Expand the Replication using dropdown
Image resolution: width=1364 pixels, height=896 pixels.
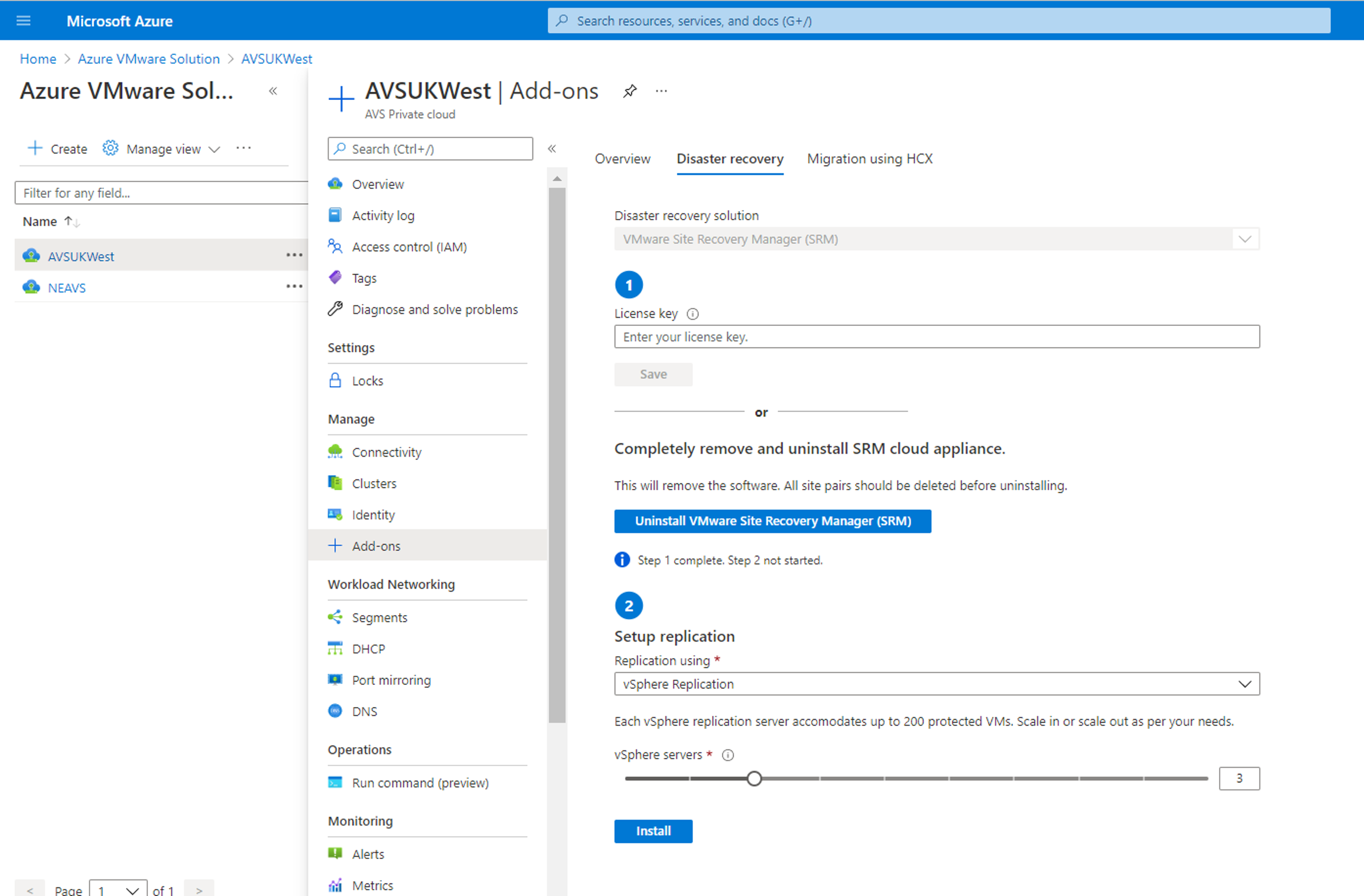937,684
